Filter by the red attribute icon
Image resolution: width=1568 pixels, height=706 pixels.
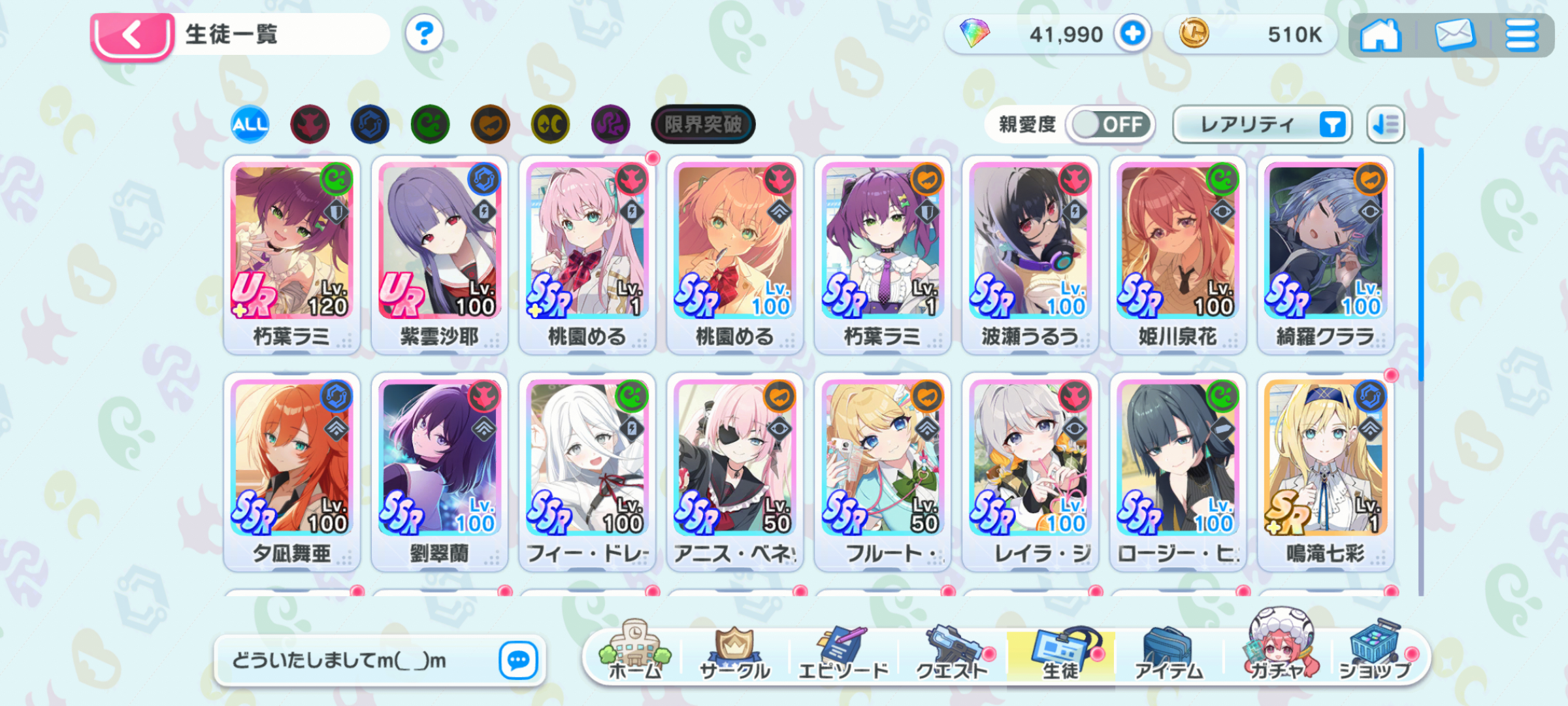tap(310, 124)
